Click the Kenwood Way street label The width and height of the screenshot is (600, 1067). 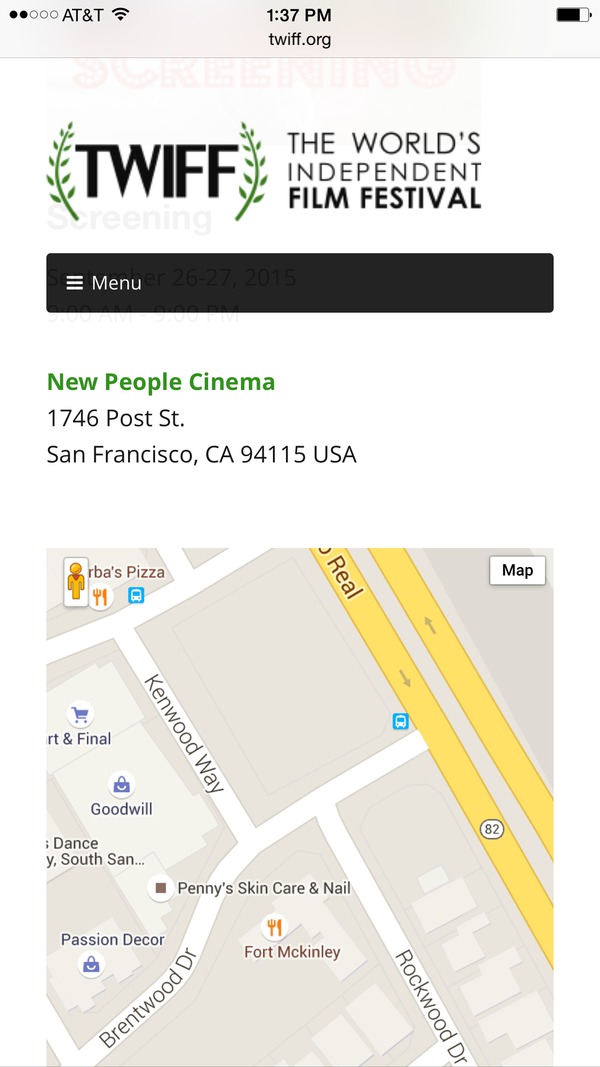[x=185, y=733]
